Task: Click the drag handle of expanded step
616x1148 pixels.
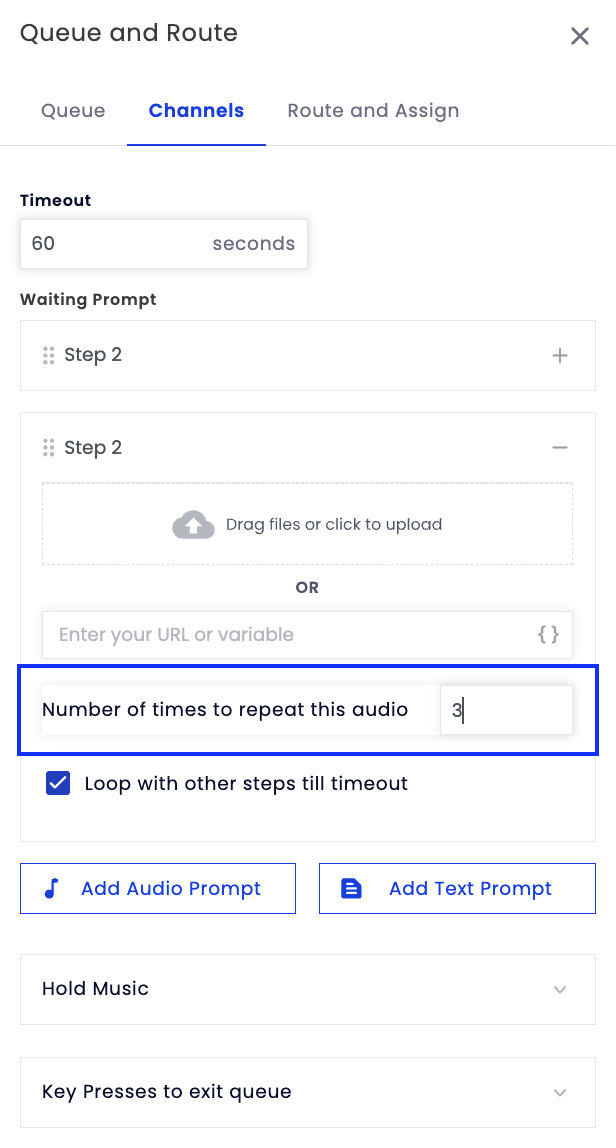Action: click(x=48, y=447)
